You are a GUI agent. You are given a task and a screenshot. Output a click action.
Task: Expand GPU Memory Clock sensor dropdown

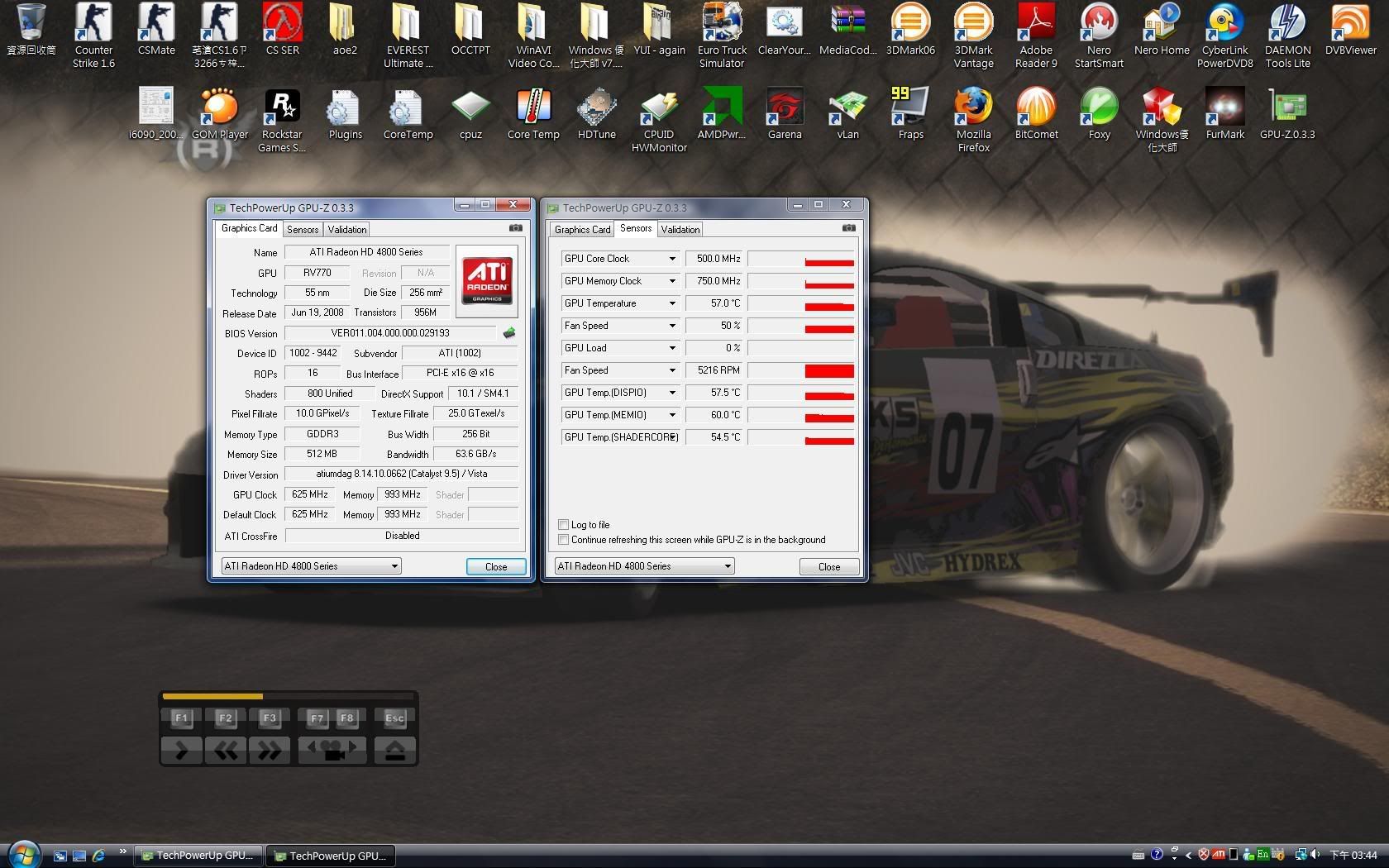click(672, 281)
